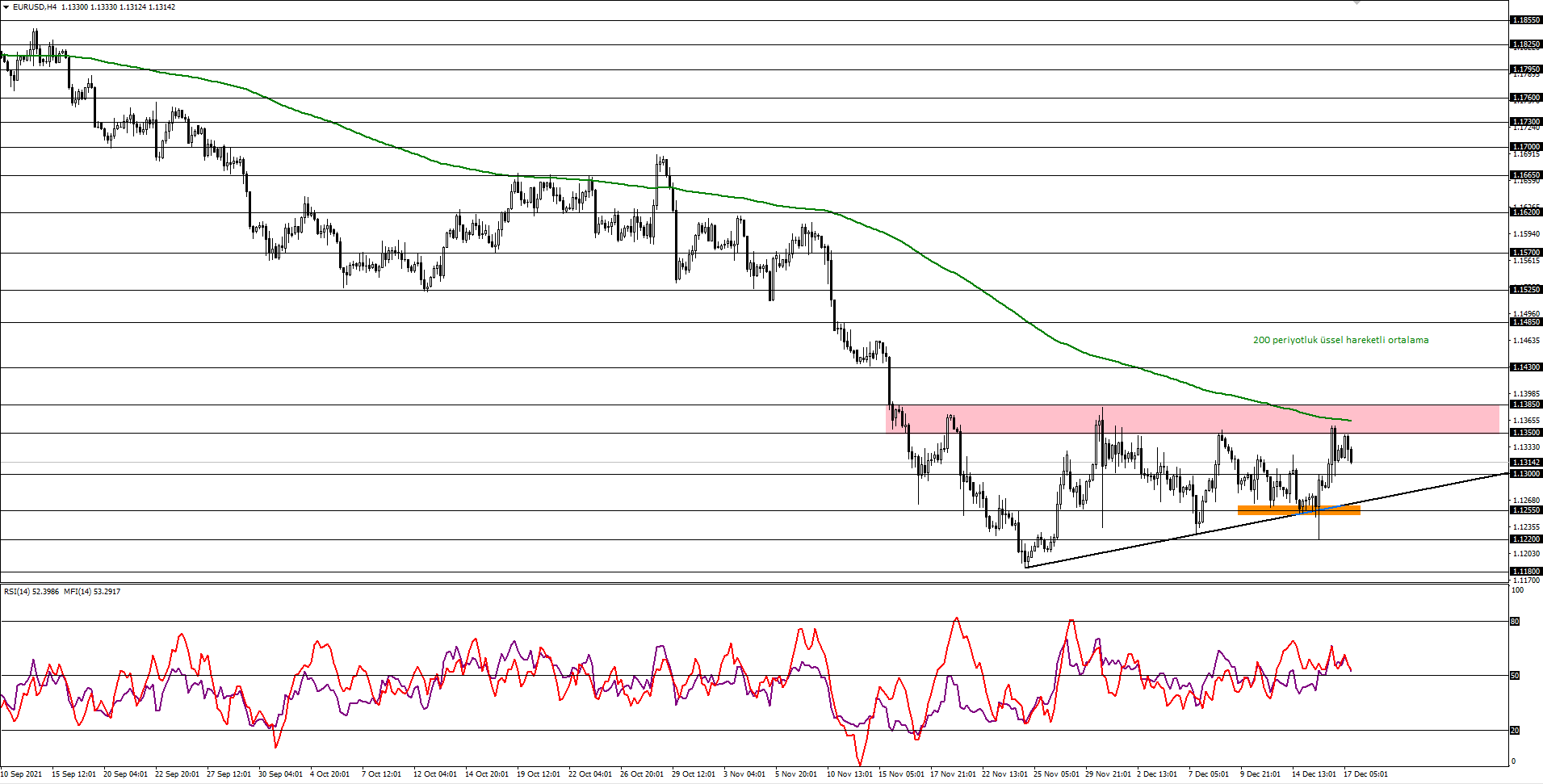This screenshot has height=784, width=1543.
Task: Click the 1.17000 level price tag
Action: pyautogui.click(x=1525, y=147)
